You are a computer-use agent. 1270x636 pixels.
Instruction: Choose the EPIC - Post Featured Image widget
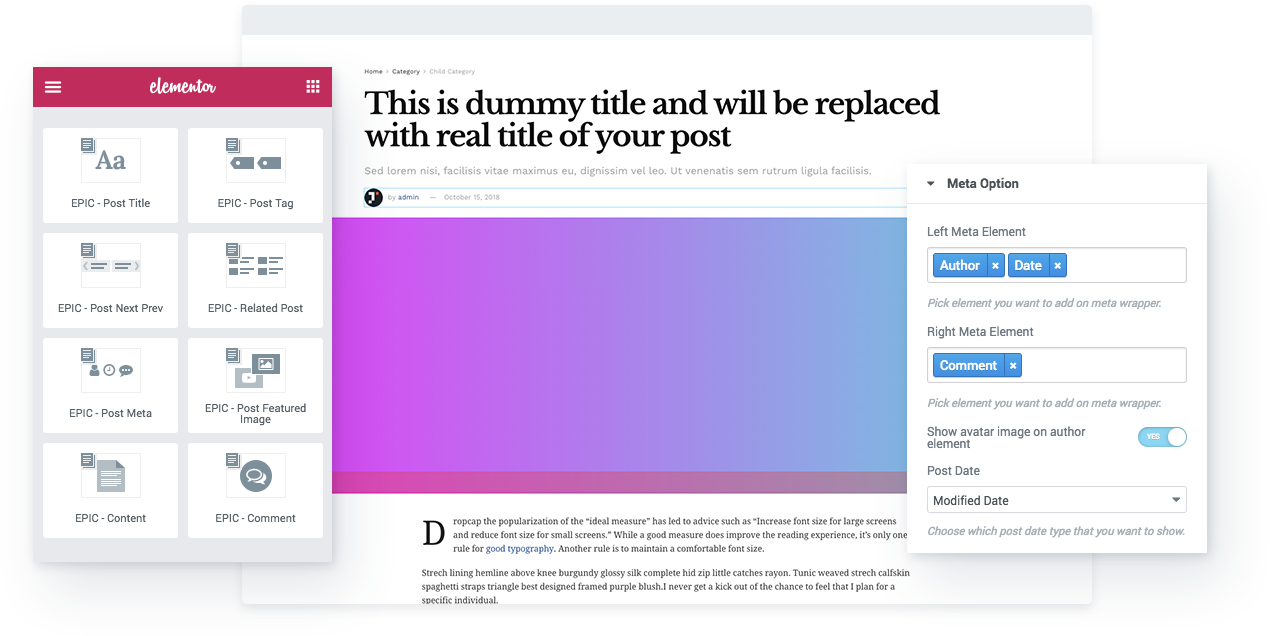click(x=255, y=385)
